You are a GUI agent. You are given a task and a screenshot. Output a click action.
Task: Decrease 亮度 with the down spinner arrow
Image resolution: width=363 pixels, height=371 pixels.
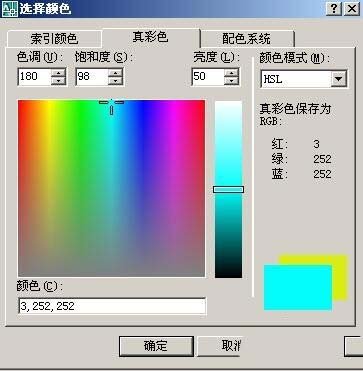click(232, 81)
